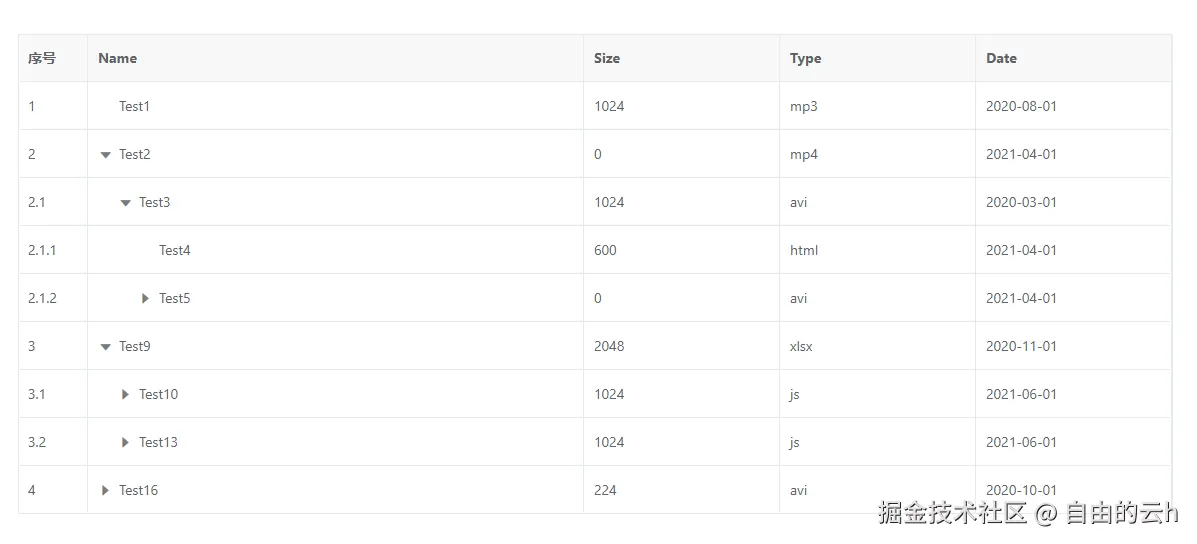Click the Size column header

coord(607,58)
